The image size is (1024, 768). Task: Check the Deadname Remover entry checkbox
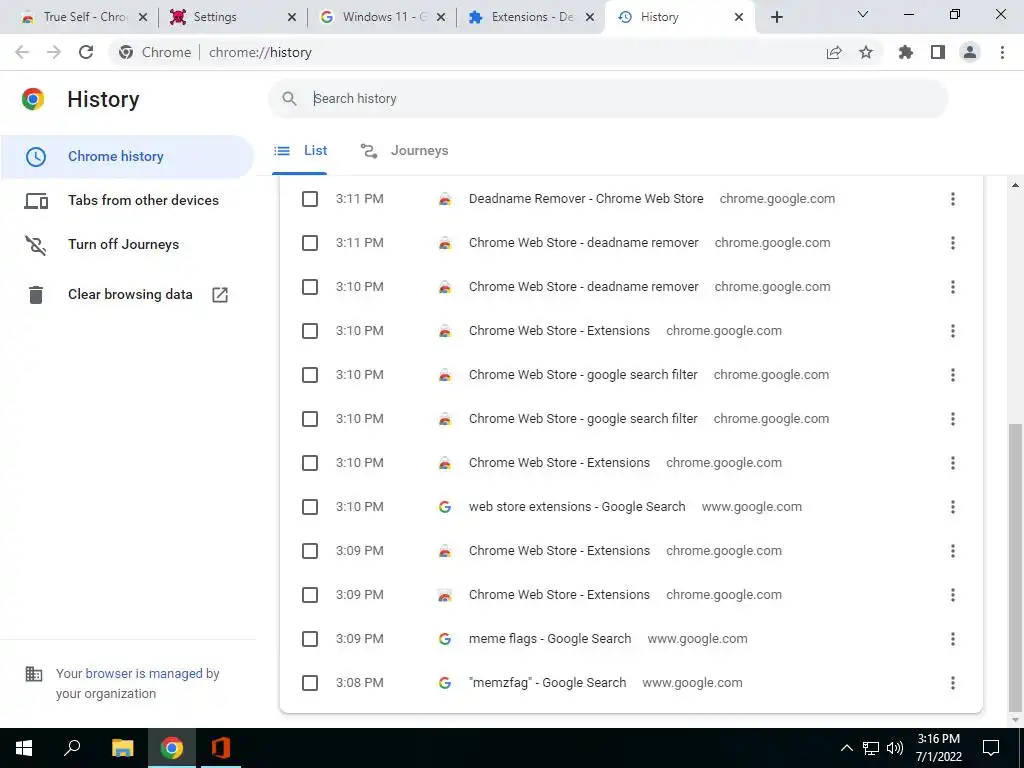coord(310,199)
